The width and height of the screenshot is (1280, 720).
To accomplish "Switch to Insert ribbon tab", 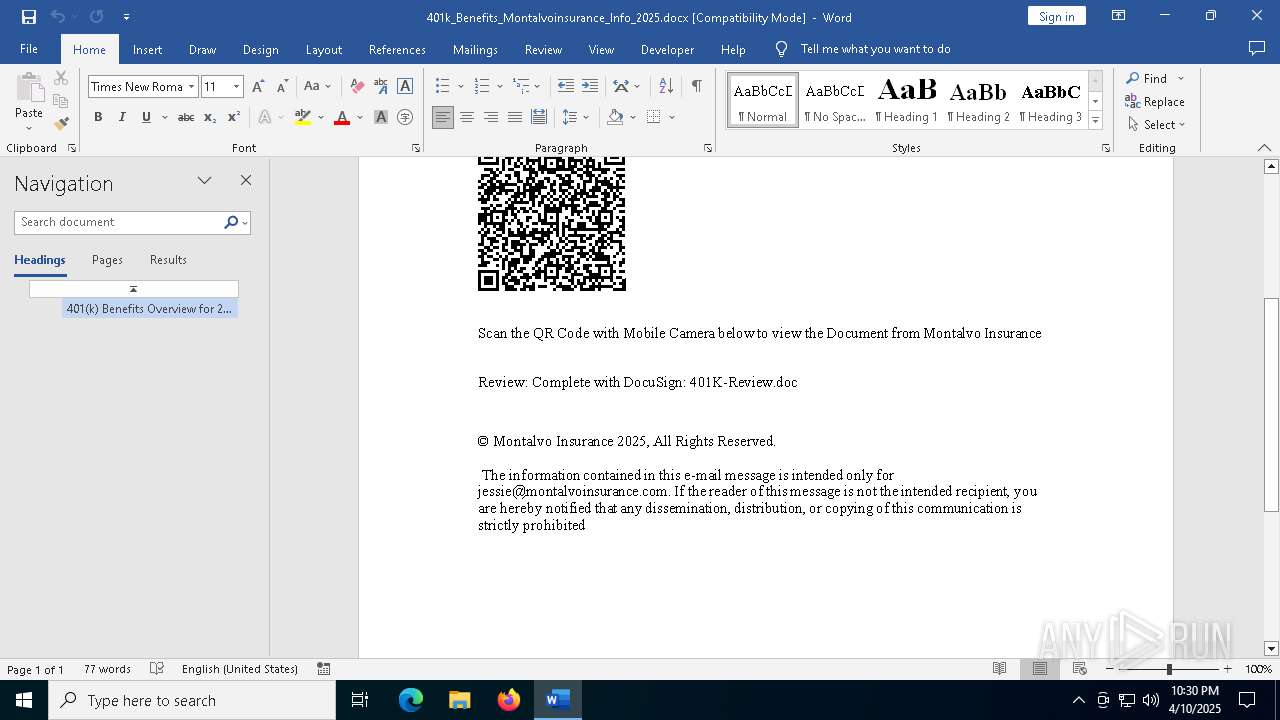I will pyautogui.click(x=147, y=49).
